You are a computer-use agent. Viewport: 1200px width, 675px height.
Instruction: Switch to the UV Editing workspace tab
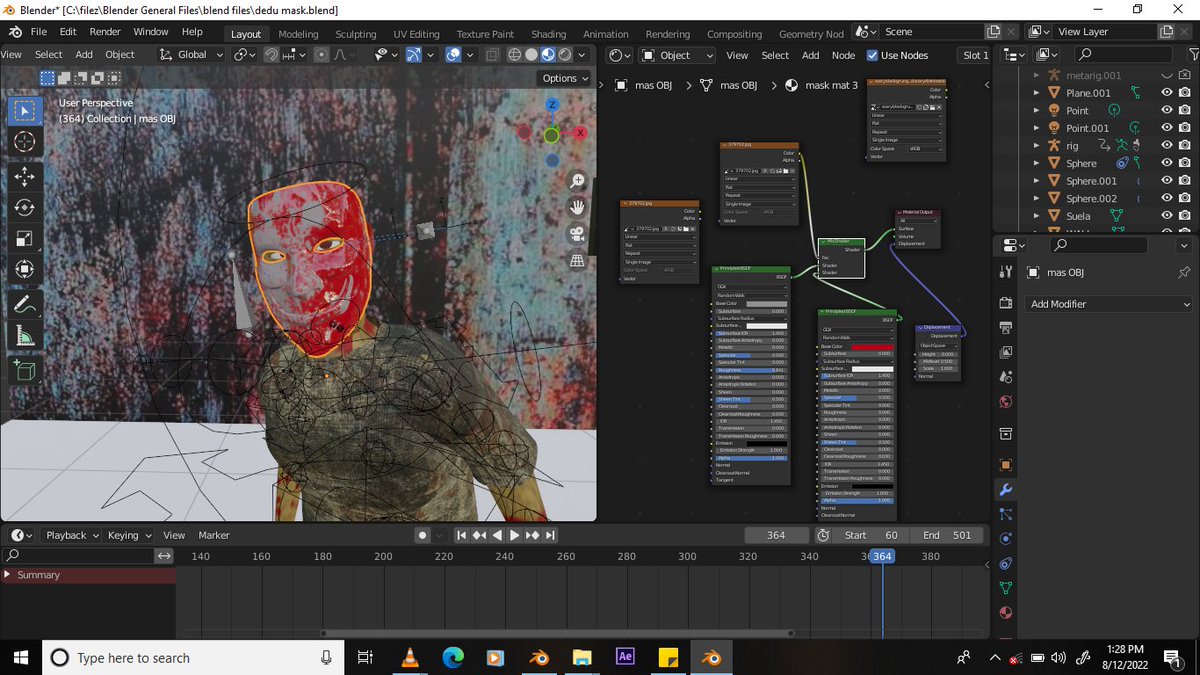point(416,33)
